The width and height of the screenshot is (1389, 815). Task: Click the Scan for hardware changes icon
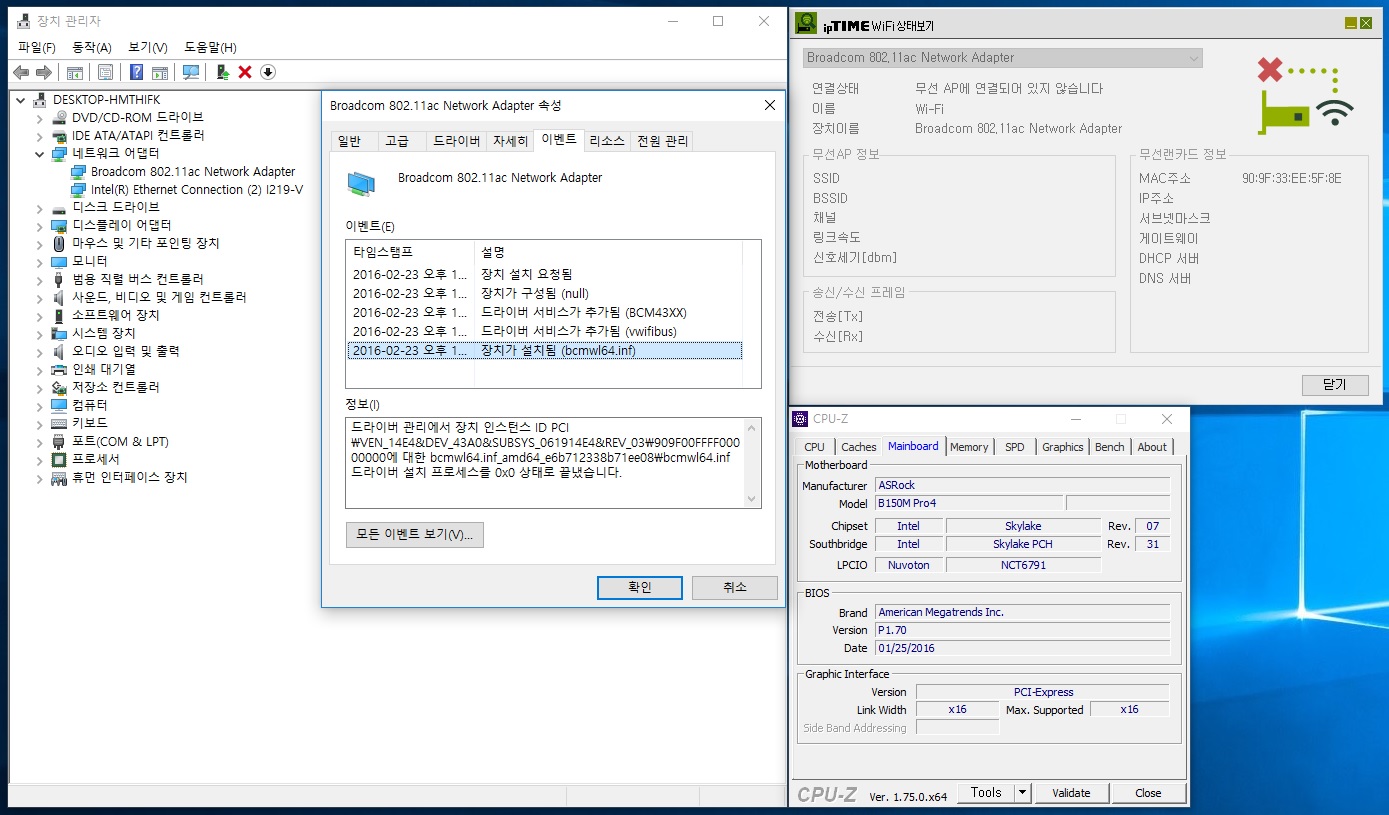click(190, 72)
